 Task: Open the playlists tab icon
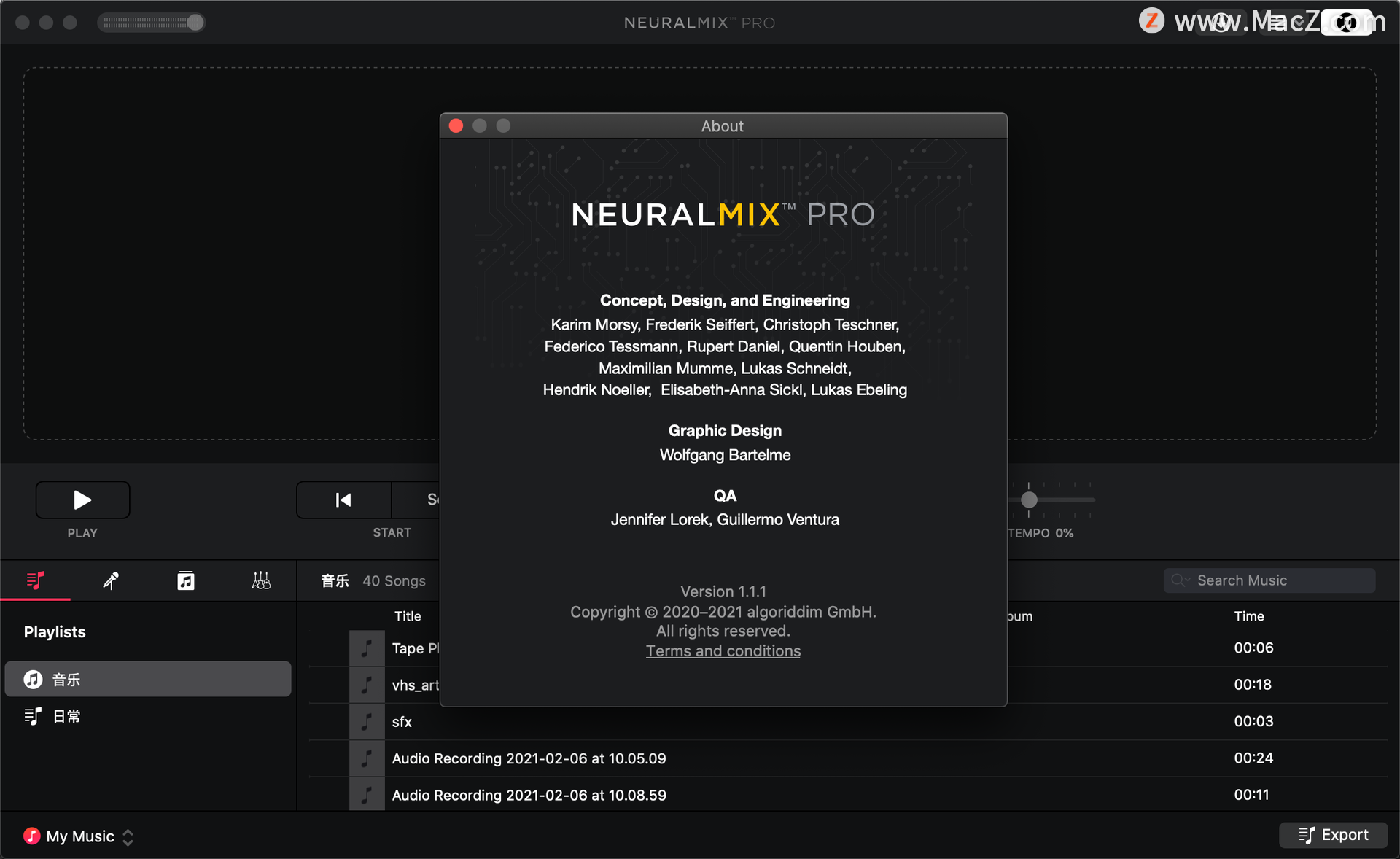click(x=35, y=580)
